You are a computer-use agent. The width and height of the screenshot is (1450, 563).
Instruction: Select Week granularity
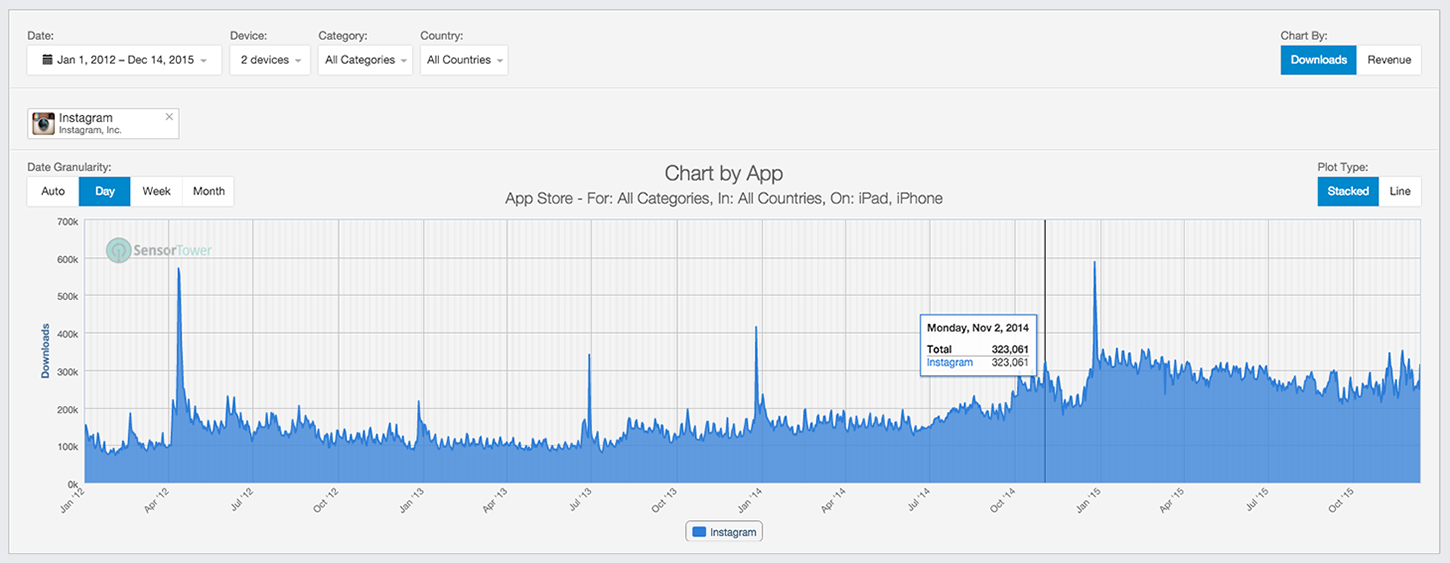point(157,191)
